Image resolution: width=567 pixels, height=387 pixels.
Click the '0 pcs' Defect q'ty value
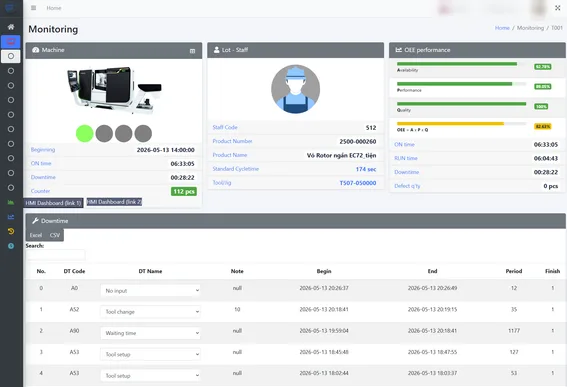pos(551,186)
